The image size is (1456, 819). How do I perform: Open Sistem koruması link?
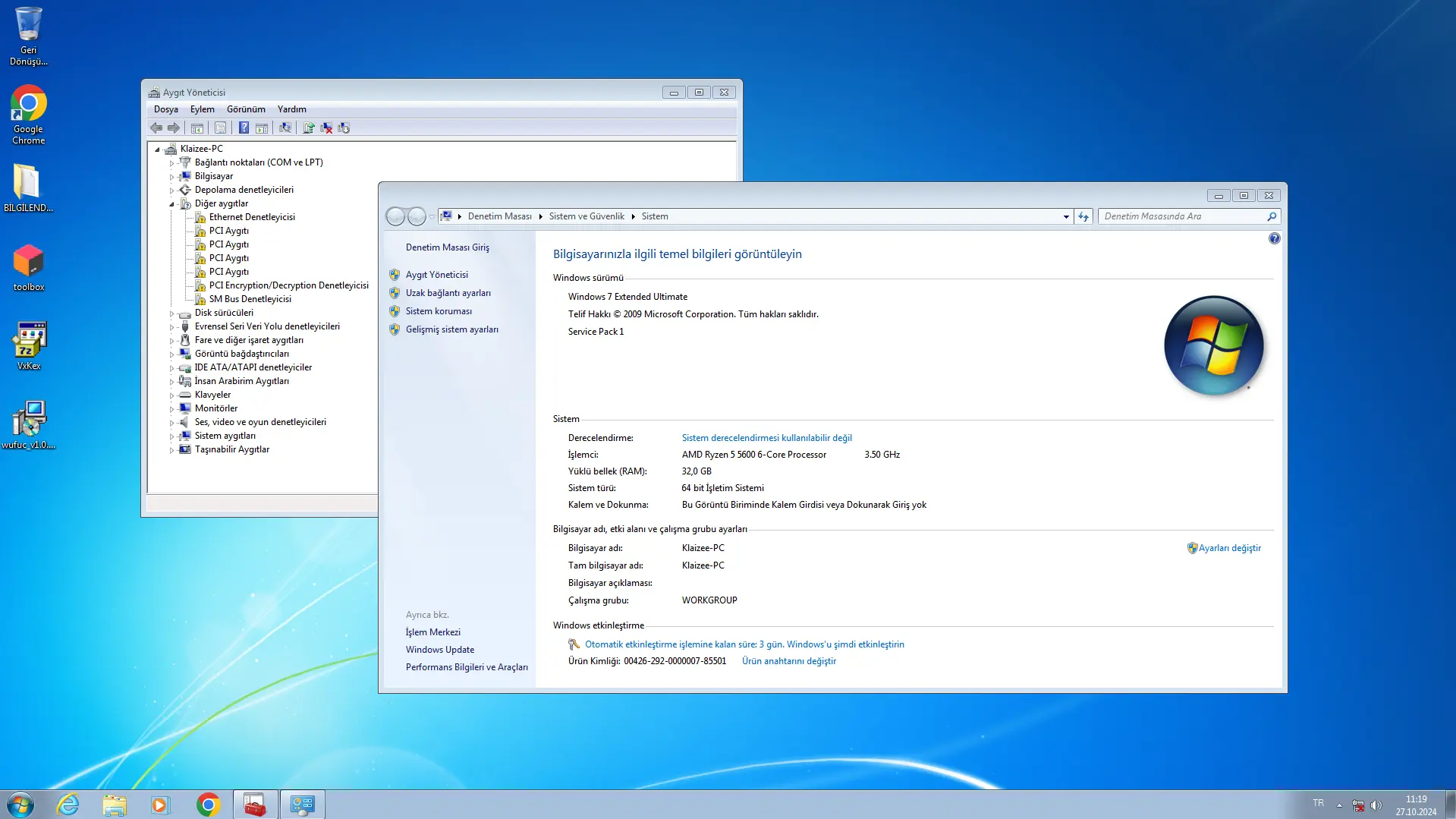[439, 311]
